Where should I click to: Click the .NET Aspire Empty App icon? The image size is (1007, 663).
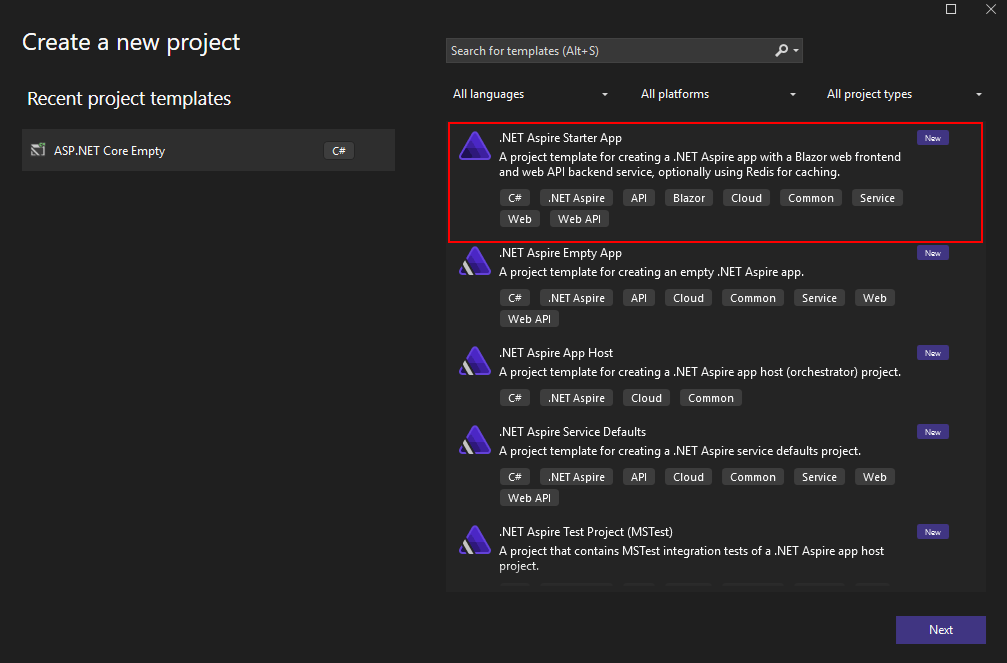coord(474,262)
